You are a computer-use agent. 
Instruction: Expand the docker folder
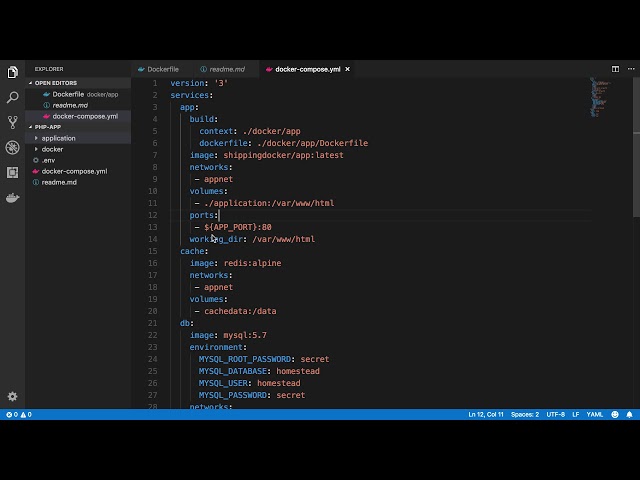(x=52, y=149)
